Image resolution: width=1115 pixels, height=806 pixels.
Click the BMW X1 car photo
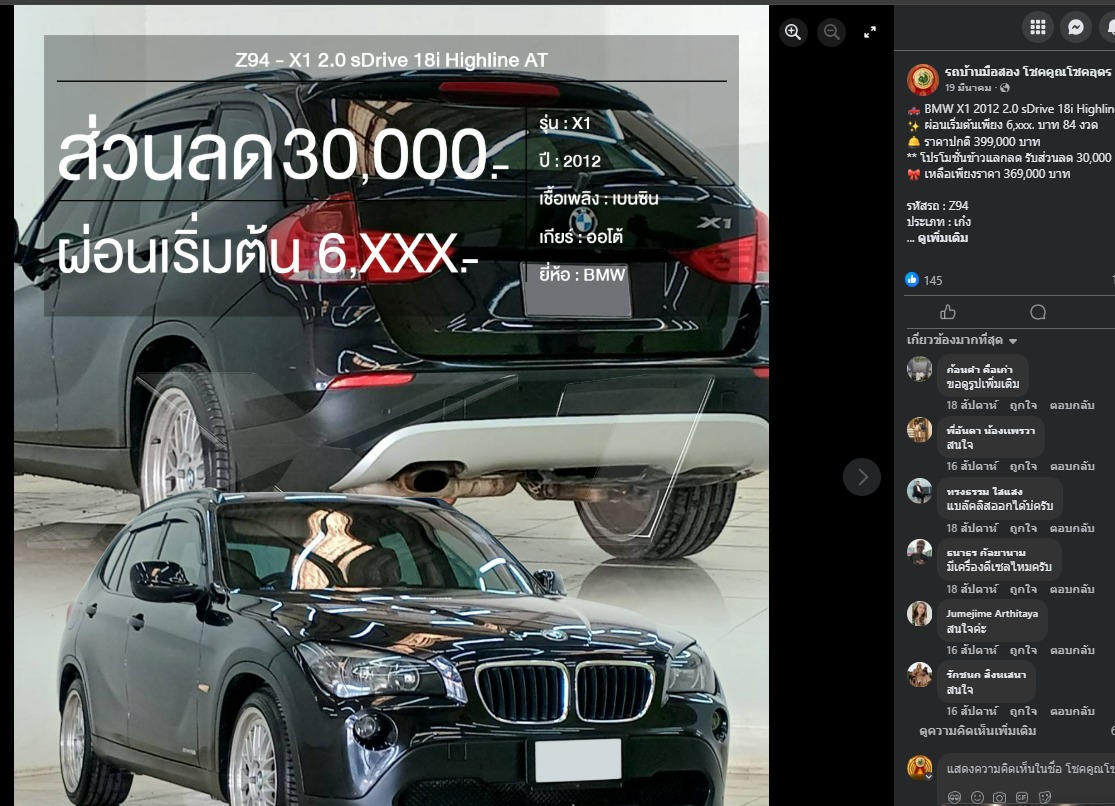391,405
